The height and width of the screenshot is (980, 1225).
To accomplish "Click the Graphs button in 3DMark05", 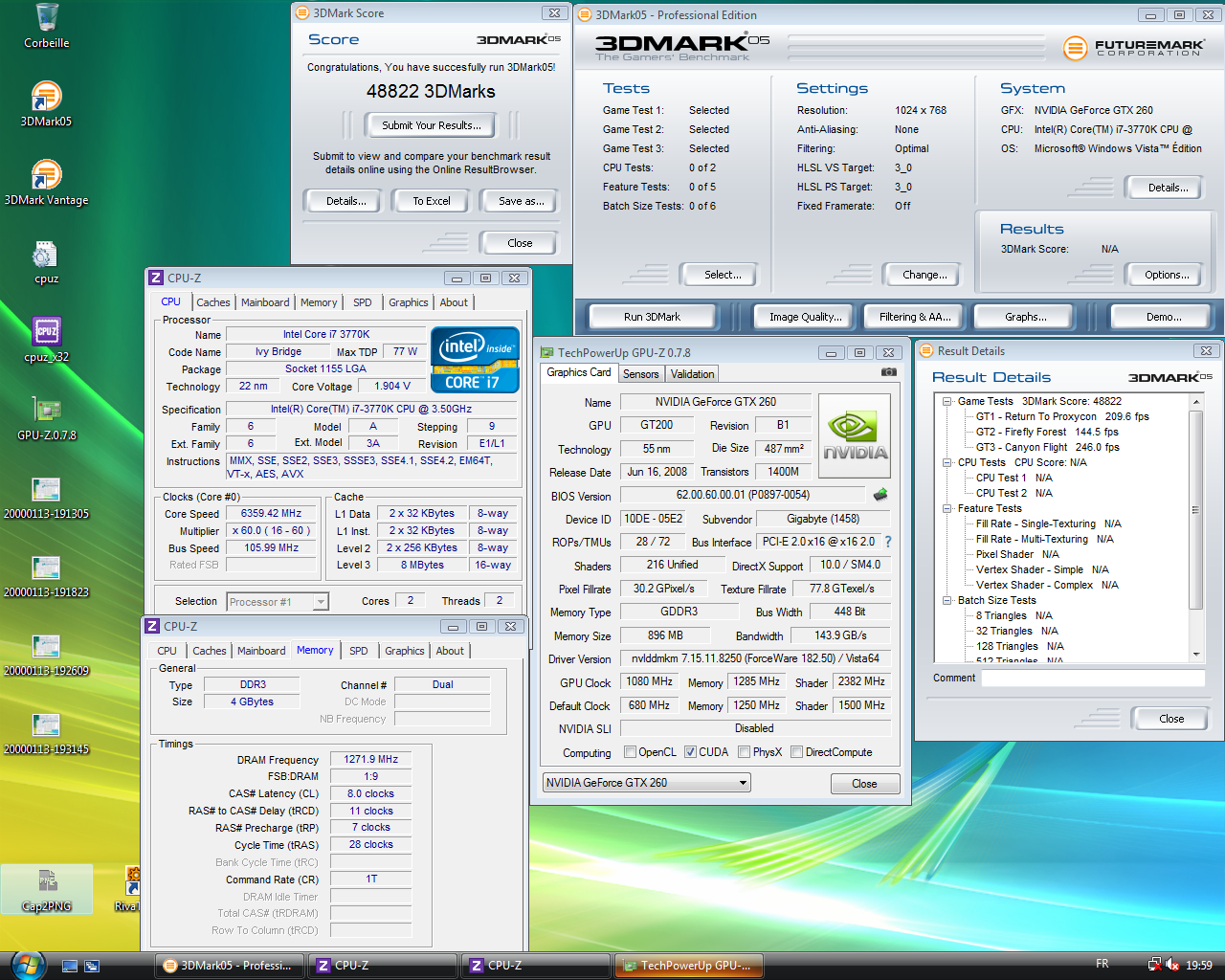I will click(x=1025, y=317).
